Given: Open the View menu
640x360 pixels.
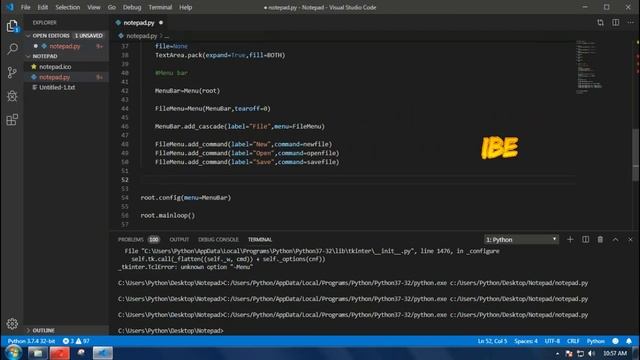Looking at the screenshot, I should [93, 7].
